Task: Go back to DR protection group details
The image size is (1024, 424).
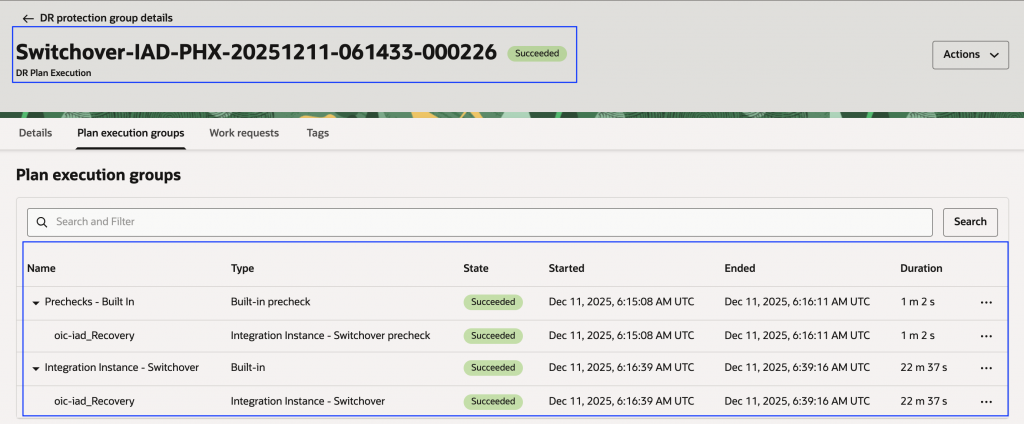Action: [x=106, y=18]
